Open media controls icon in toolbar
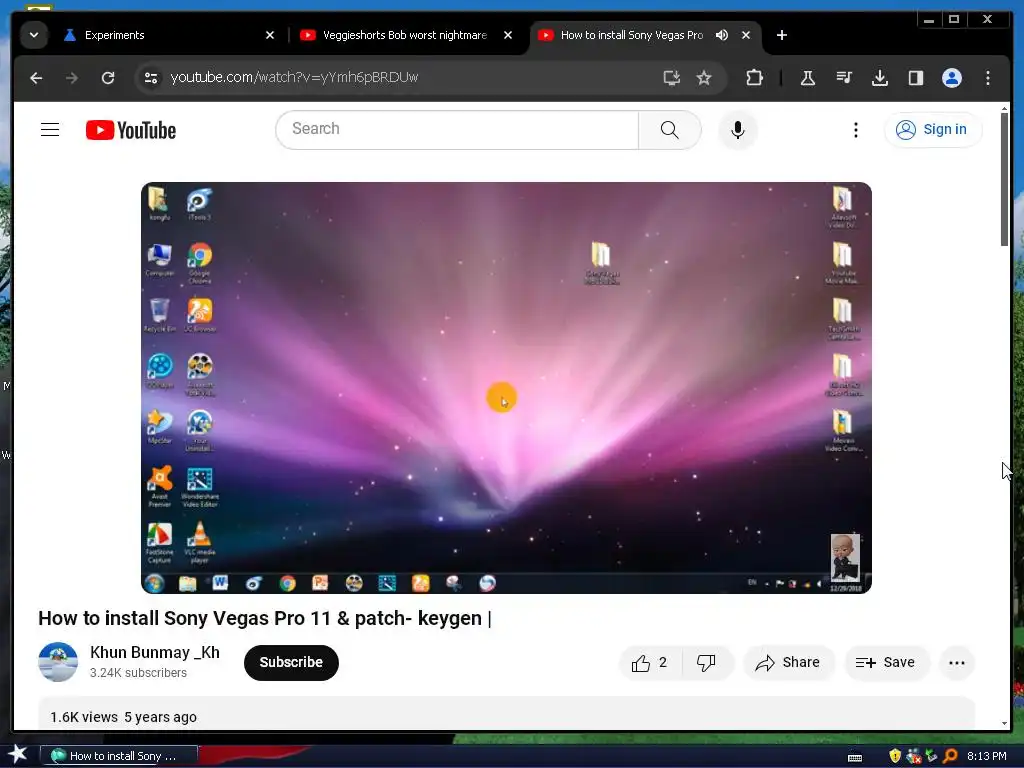Screen dimensions: 1024x768 (844, 78)
